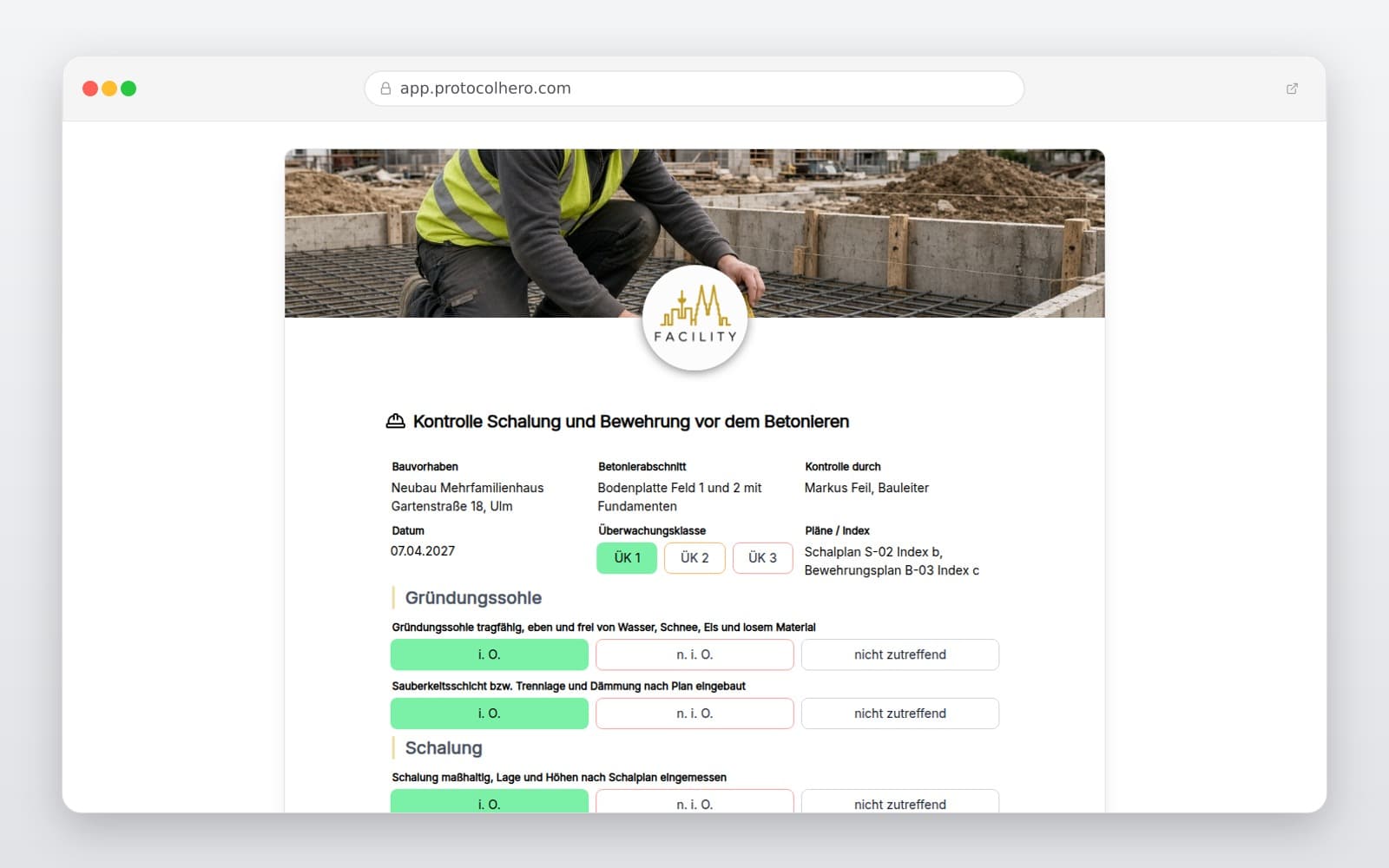Click the green macOS maximize dot
This screenshot has height=868, width=1389.
(128, 89)
